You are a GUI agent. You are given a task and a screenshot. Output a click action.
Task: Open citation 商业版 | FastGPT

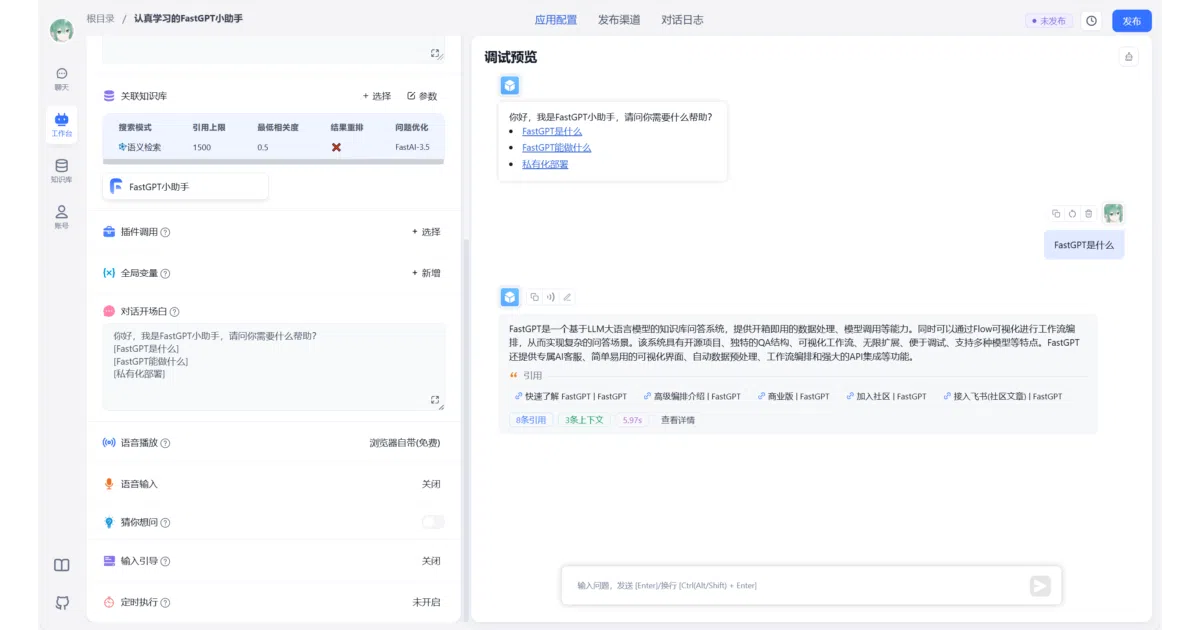pos(794,396)
